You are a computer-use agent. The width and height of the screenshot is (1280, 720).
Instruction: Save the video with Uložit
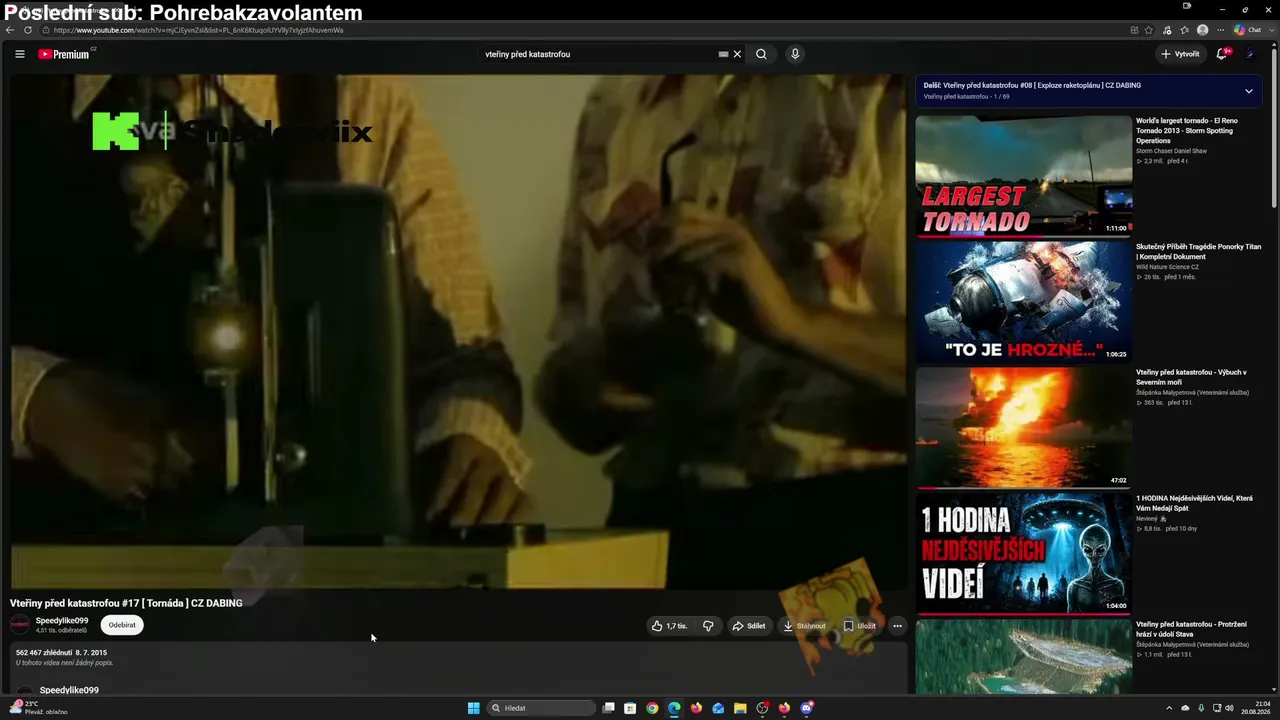(859, 626)
